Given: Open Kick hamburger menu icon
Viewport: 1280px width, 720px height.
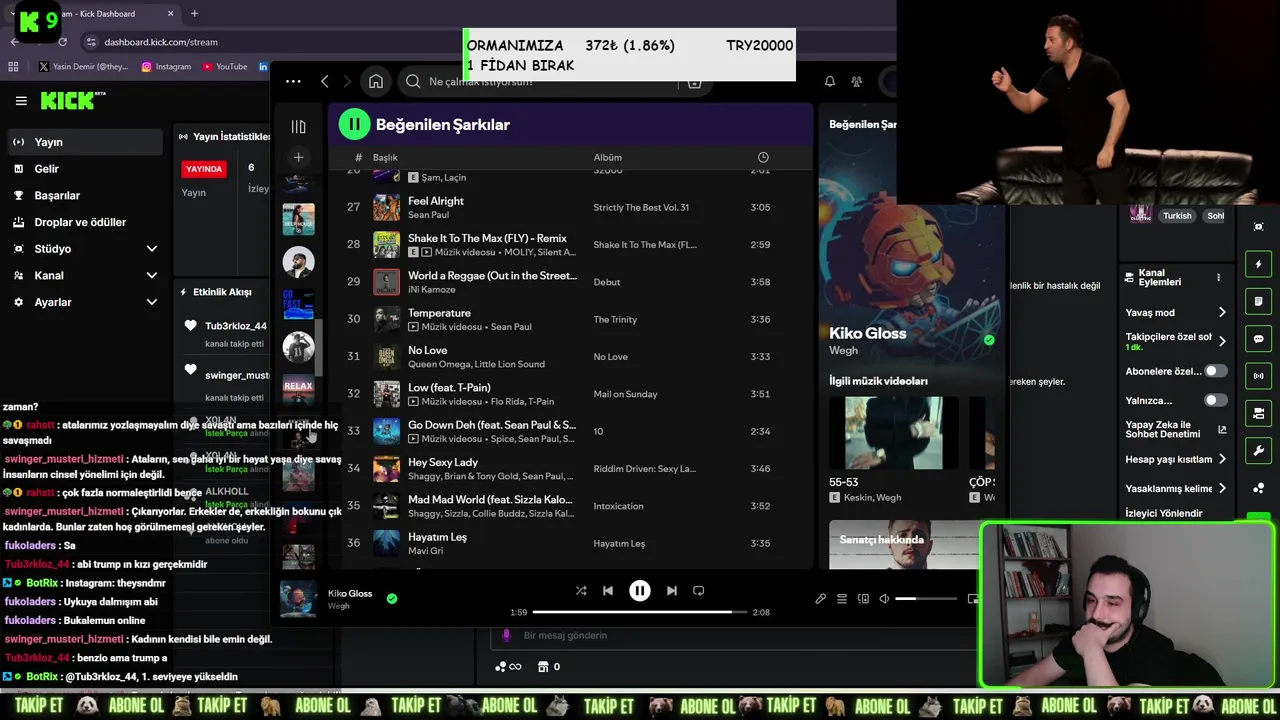Looking at the screenshot, I should pos(21,101).
